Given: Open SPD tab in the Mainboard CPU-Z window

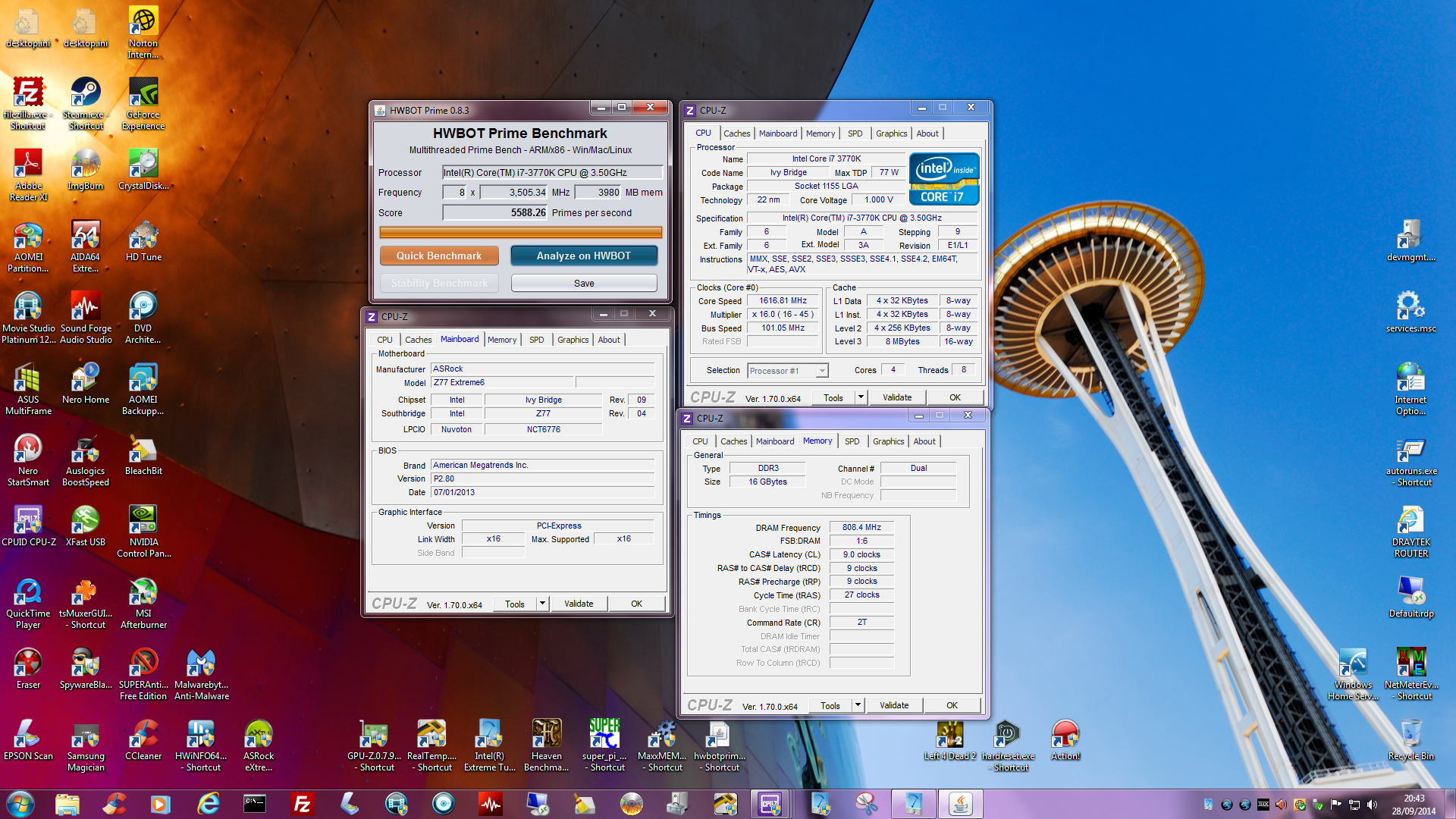Looking at the screenshot, I should point(536,340).
